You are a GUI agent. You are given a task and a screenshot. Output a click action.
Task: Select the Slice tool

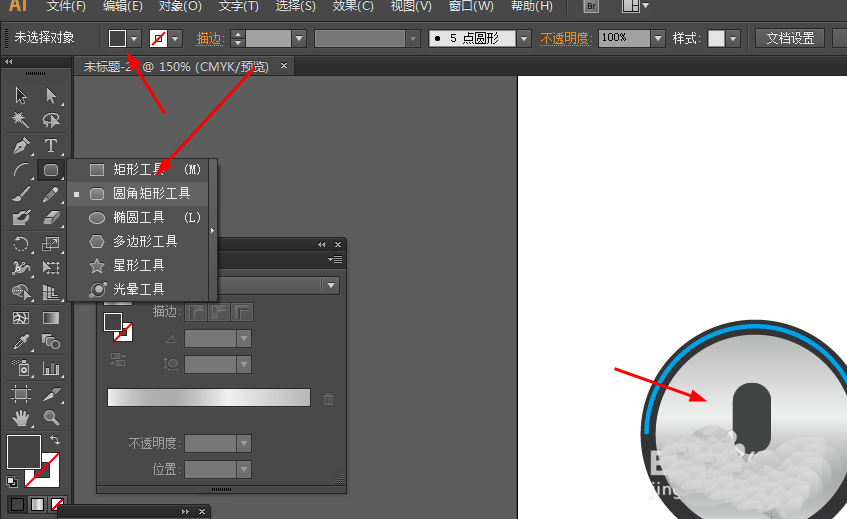pos(51,394)
